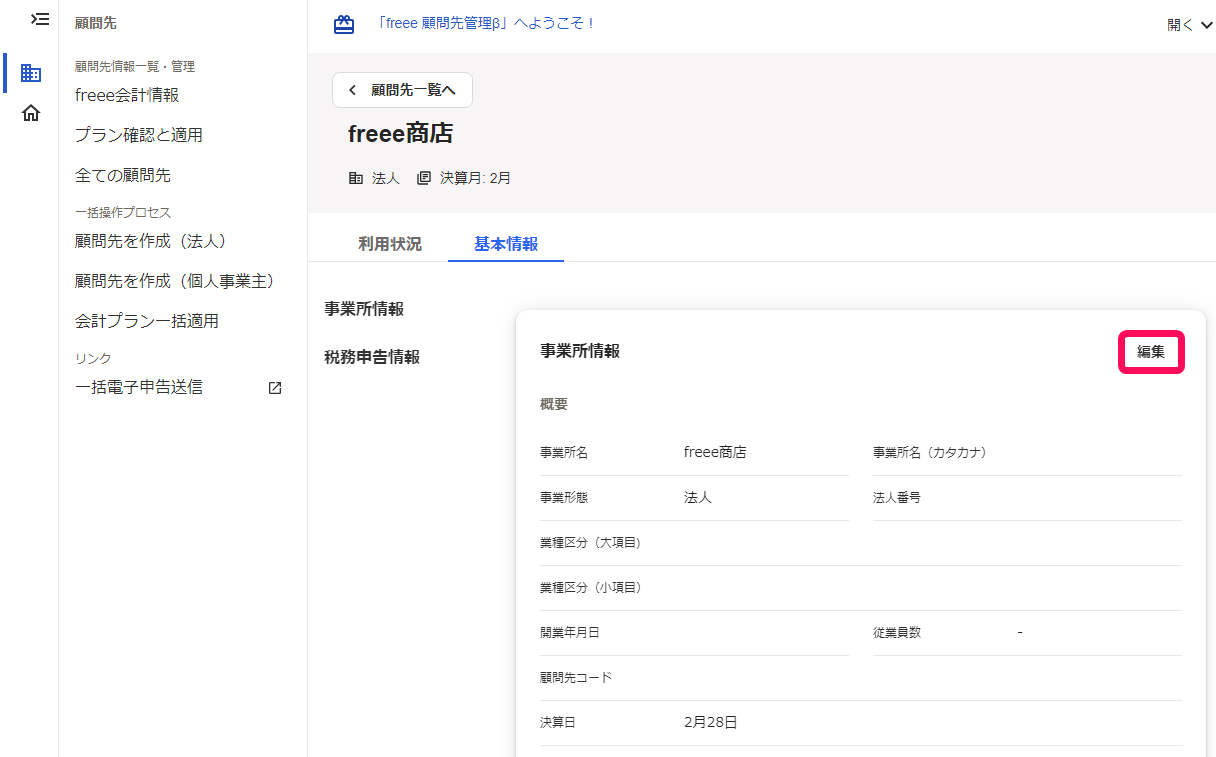Click the 編集 button for 事業所情報

(1151, 352)
